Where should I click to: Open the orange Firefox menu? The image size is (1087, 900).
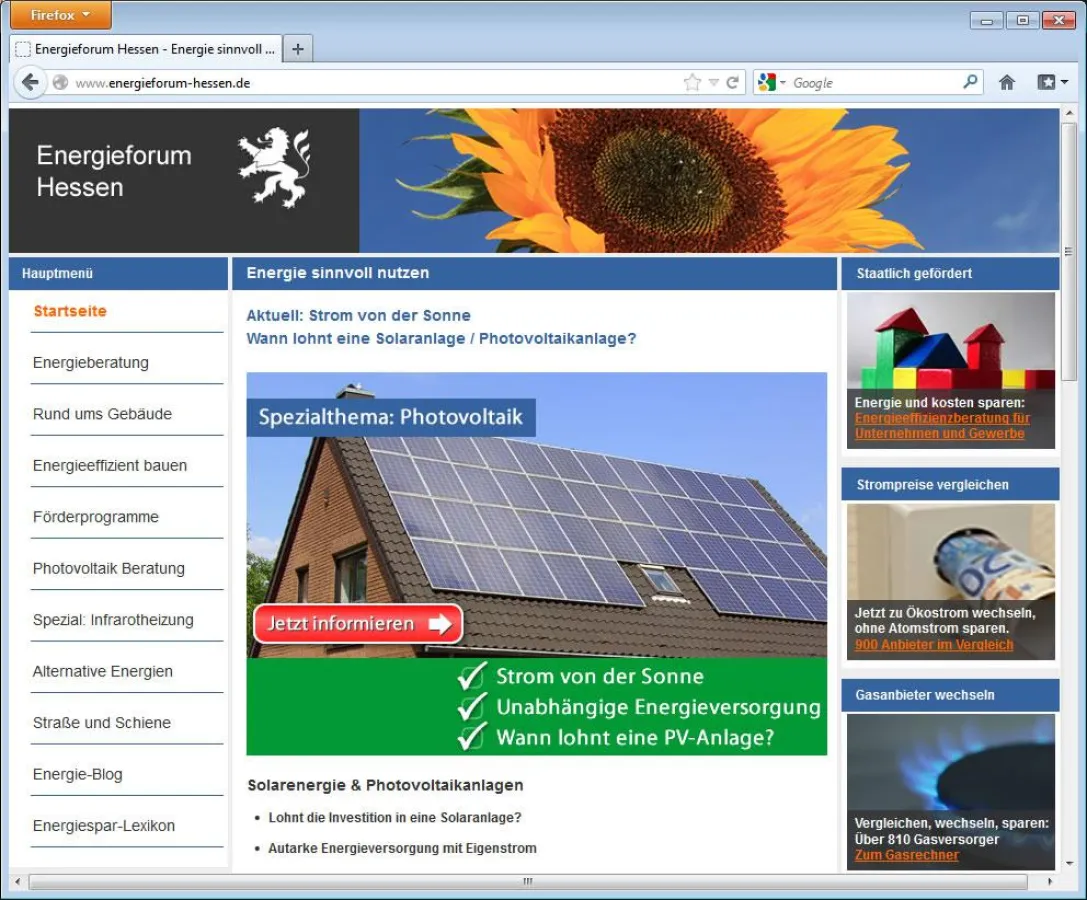(59, 15)
